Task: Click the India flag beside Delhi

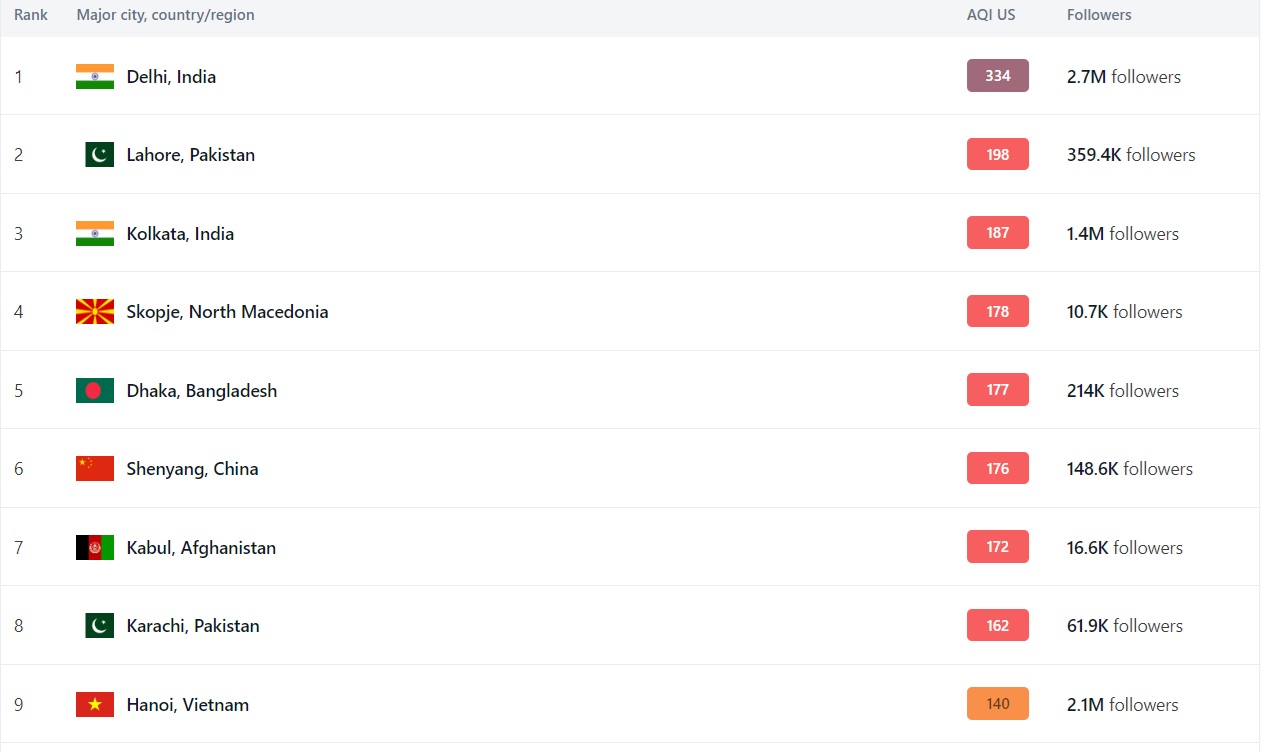Action: [x=95, y=77]
